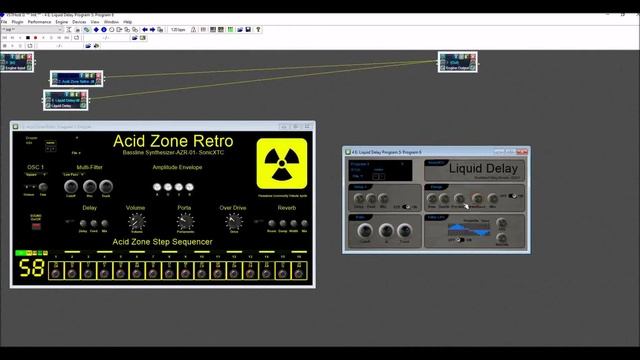Click the 120 bpm tempo field
This screenshot has width=640, height=360.
coord(178,30)
